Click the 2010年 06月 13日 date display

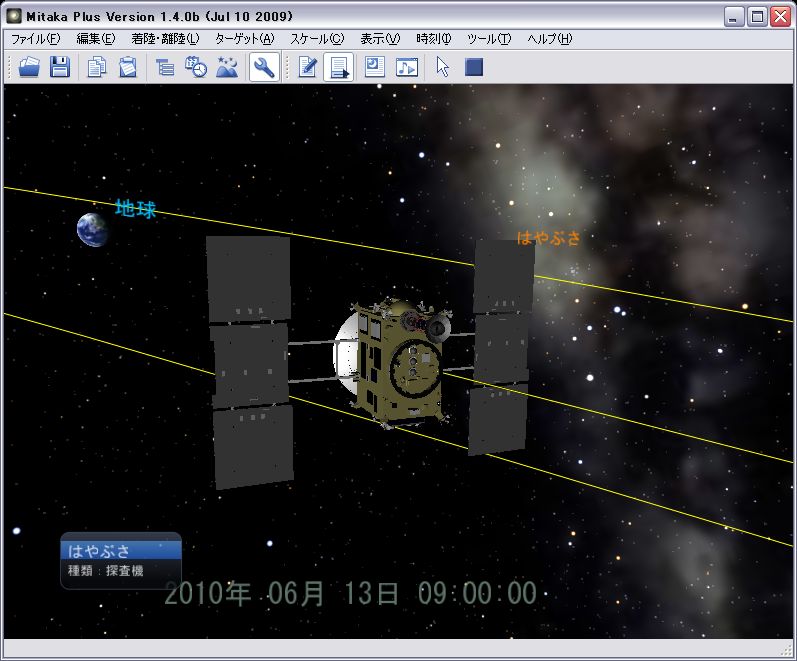351,593
